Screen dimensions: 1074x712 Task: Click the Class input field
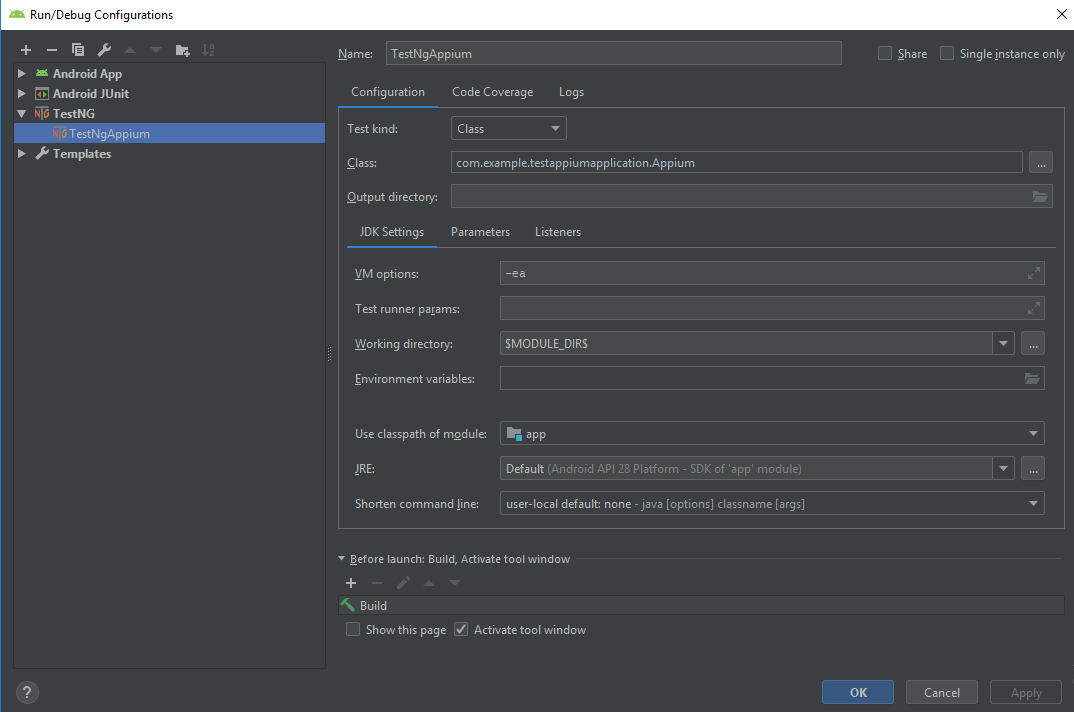coord(736,162)
